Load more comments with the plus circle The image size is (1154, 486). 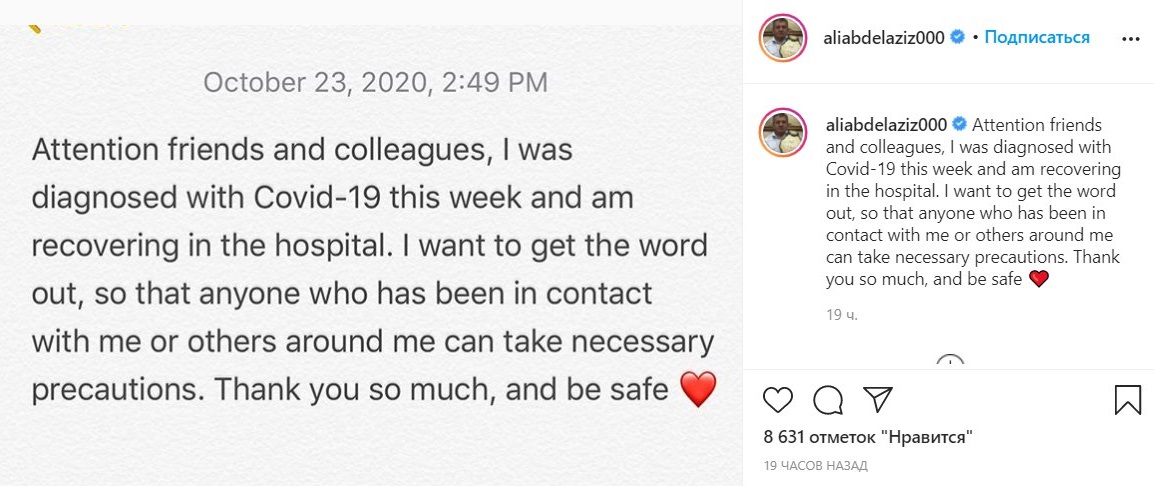tap(950, 364)
